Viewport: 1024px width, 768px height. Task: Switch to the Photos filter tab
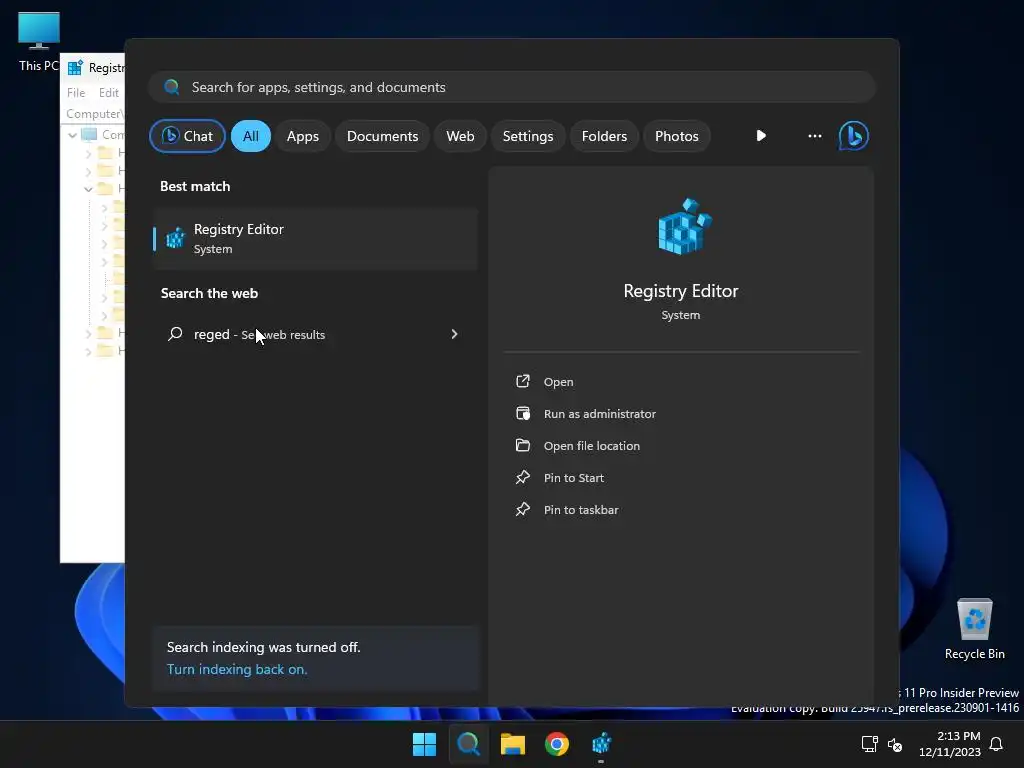pyautogui.click(x=677, y=136)
